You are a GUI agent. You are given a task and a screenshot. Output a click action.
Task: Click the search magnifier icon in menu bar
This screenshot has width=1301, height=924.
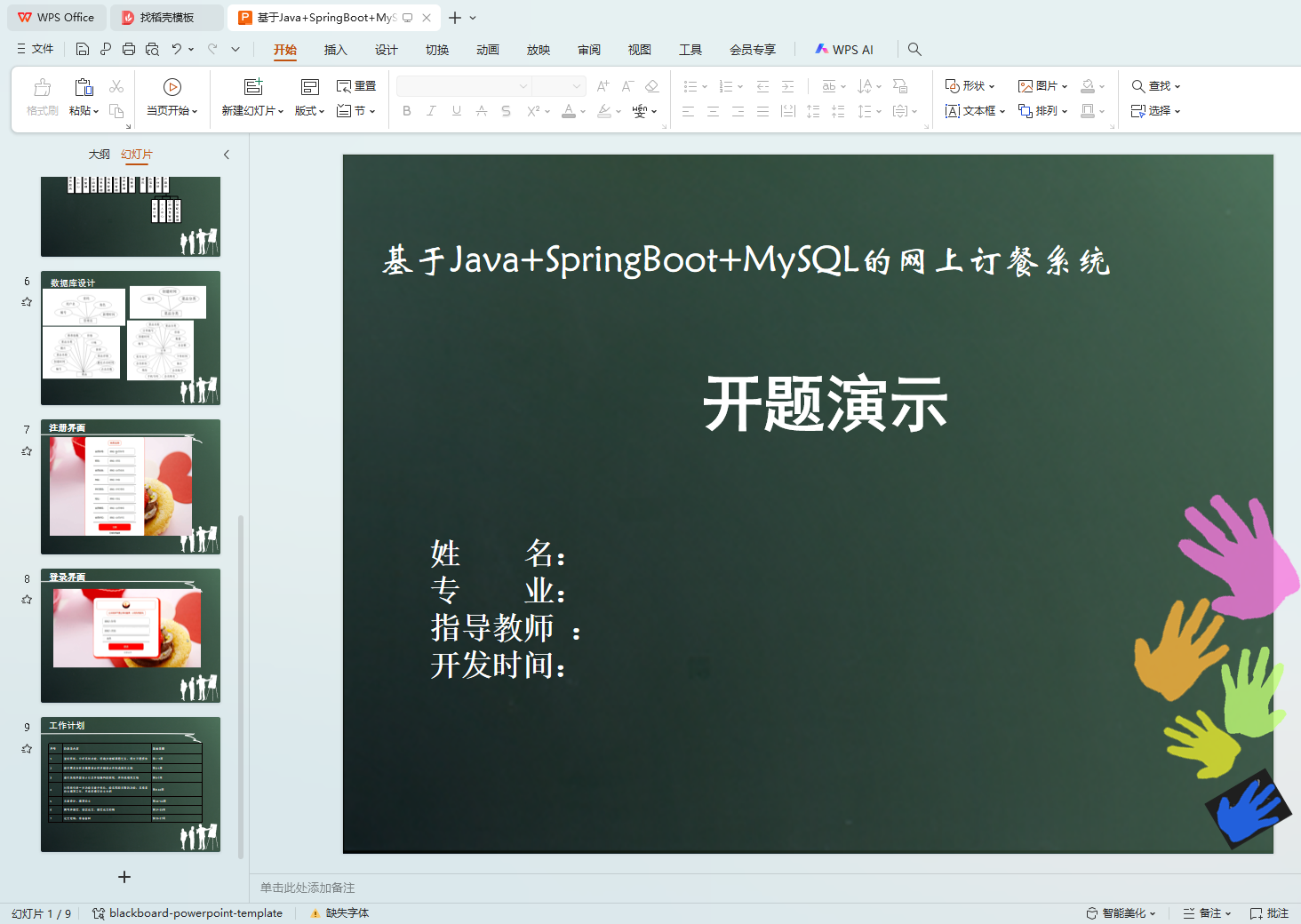[x=914, y=50]
